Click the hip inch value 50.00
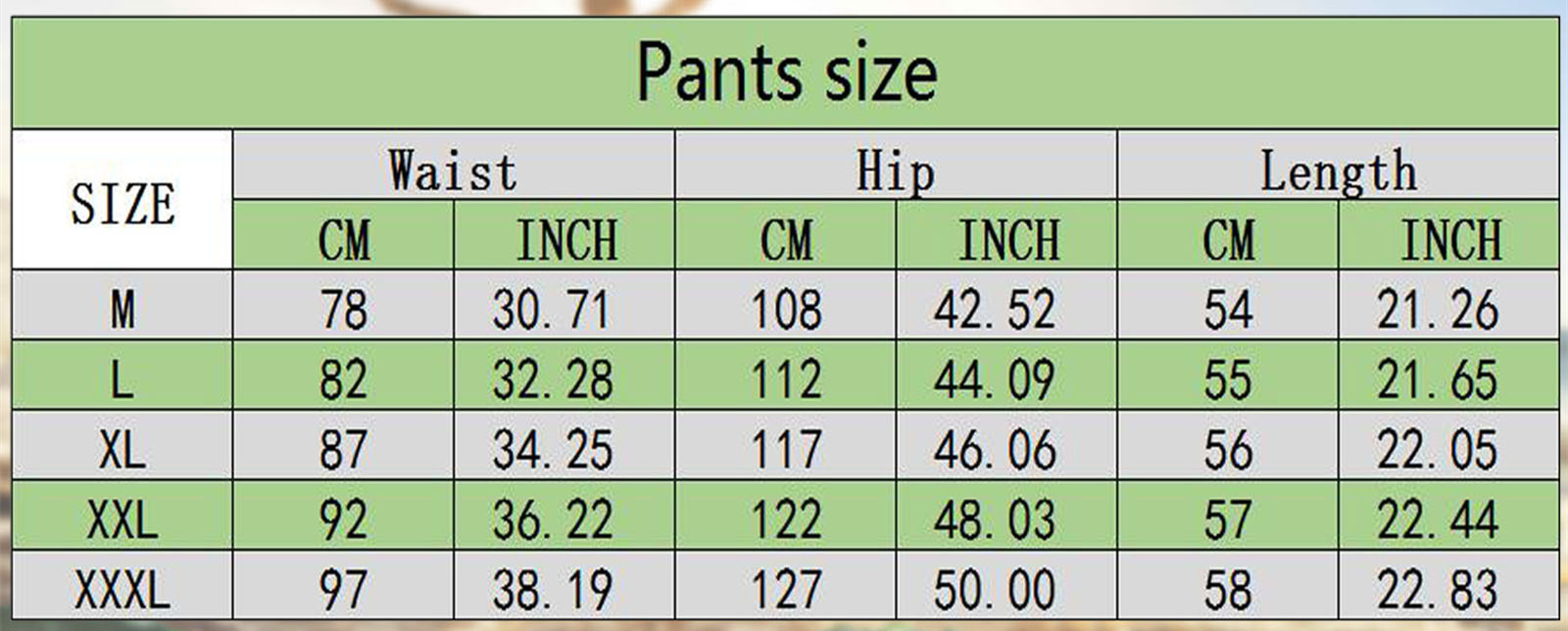 (x=994, y=590)
